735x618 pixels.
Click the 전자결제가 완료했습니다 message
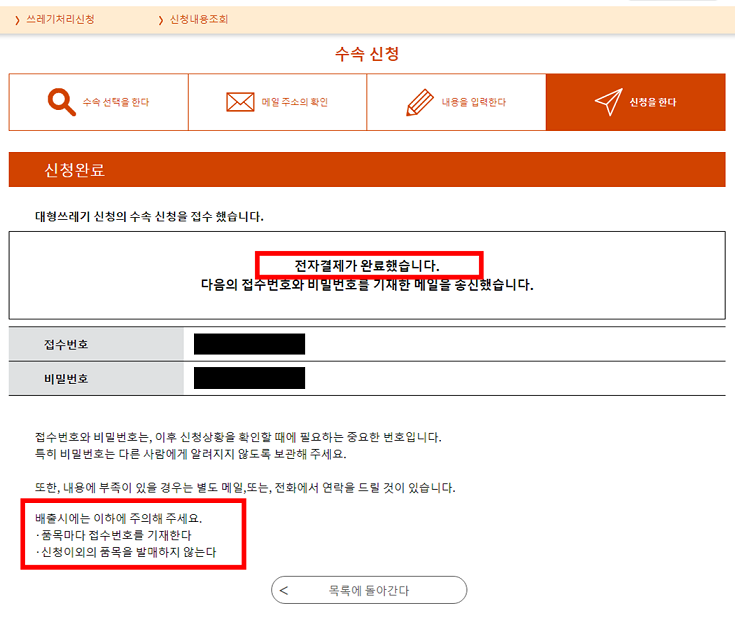click(x=367, y=265)
